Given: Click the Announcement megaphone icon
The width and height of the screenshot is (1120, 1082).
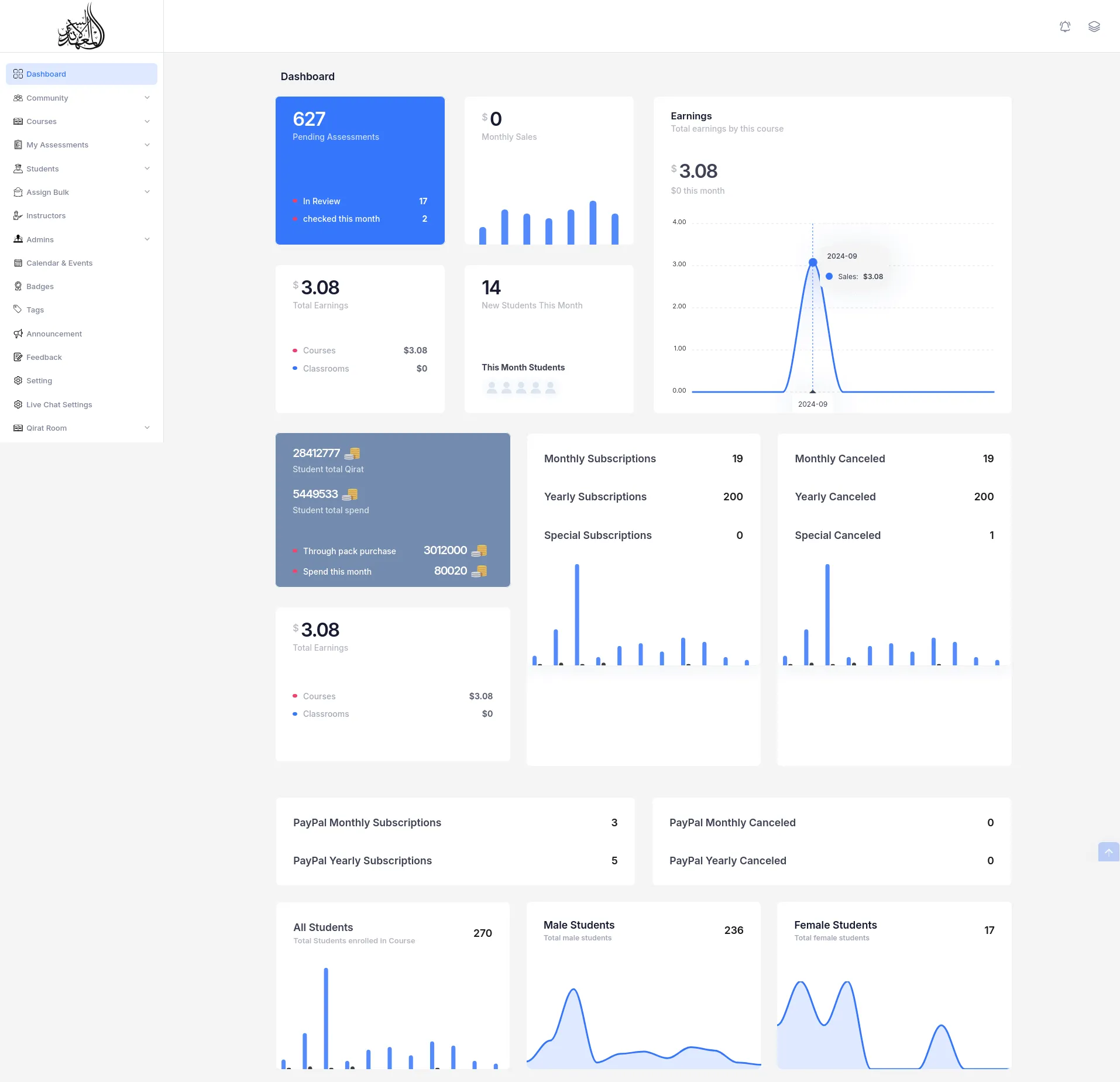Looking at the screenshot, I should [18, 334].
